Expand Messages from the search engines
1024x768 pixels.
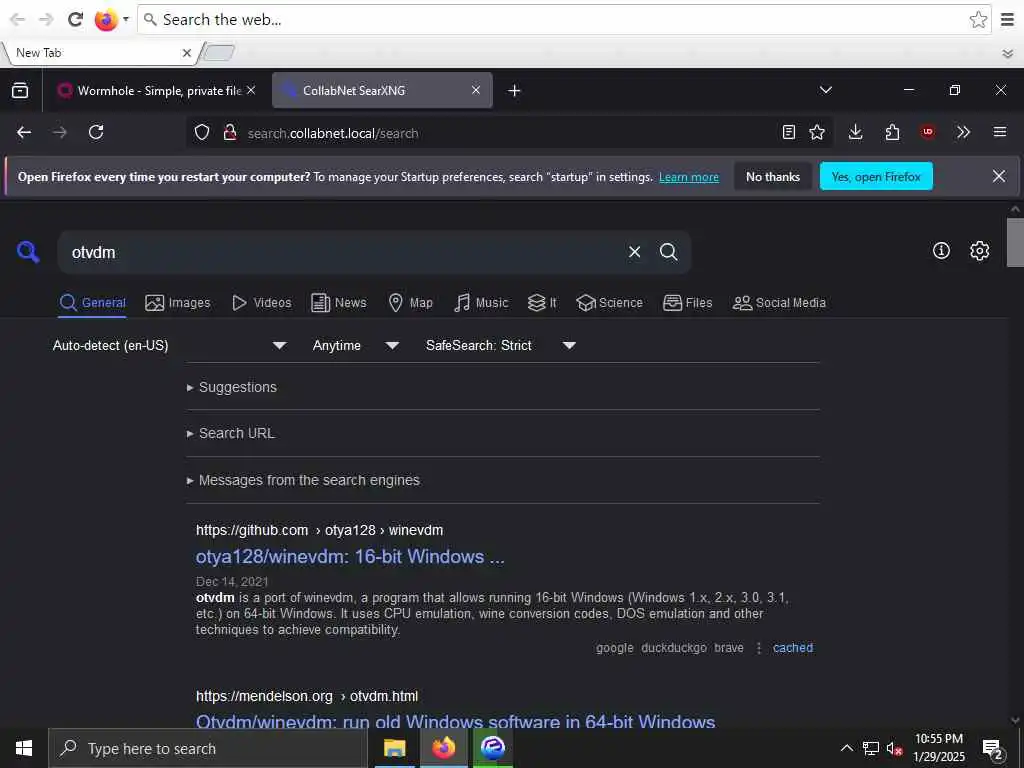(303, 481)
